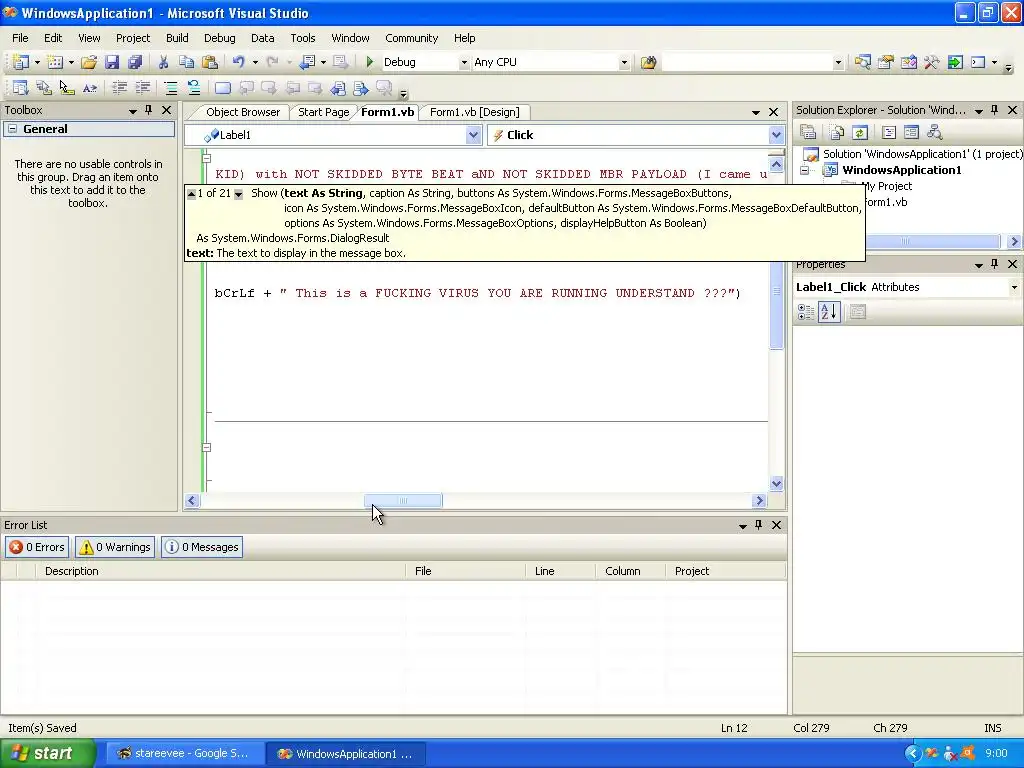
Task: Uncomment the selected lines icon
Action: click(x=194, y=88)
